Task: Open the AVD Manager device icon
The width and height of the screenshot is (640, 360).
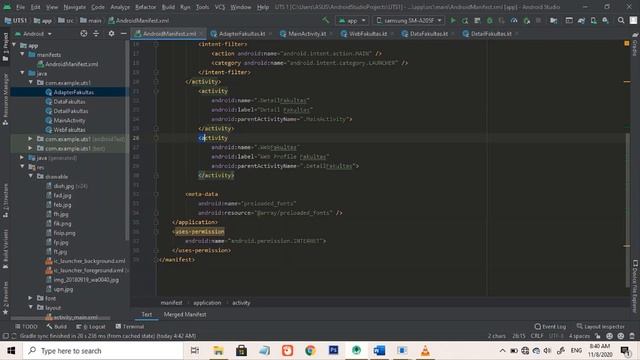Action: [593, 20]
